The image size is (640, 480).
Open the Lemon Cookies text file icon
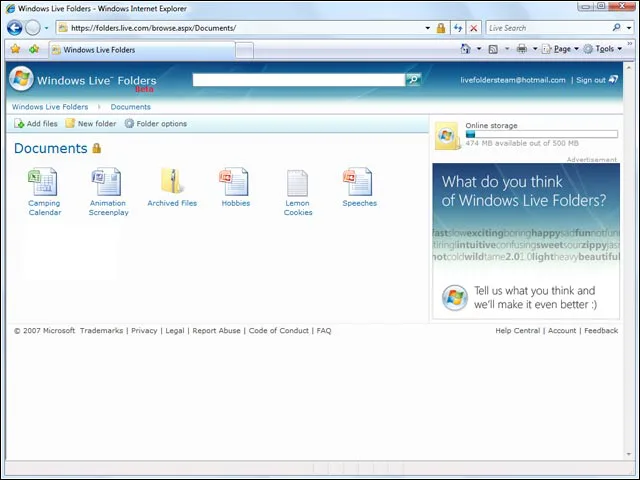tap(298, 183)
